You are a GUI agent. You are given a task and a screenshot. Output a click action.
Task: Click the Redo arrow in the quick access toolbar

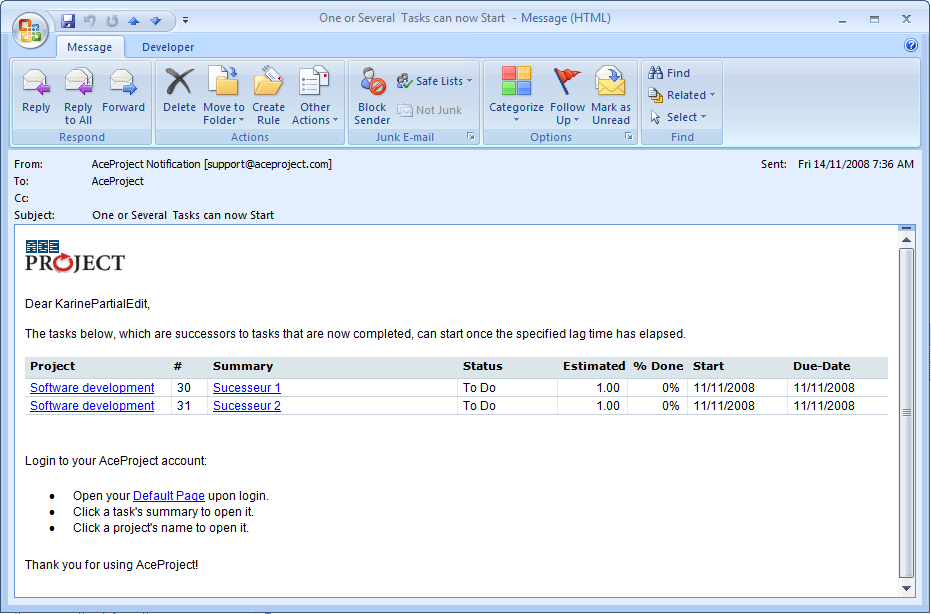(x=112, y=21)
